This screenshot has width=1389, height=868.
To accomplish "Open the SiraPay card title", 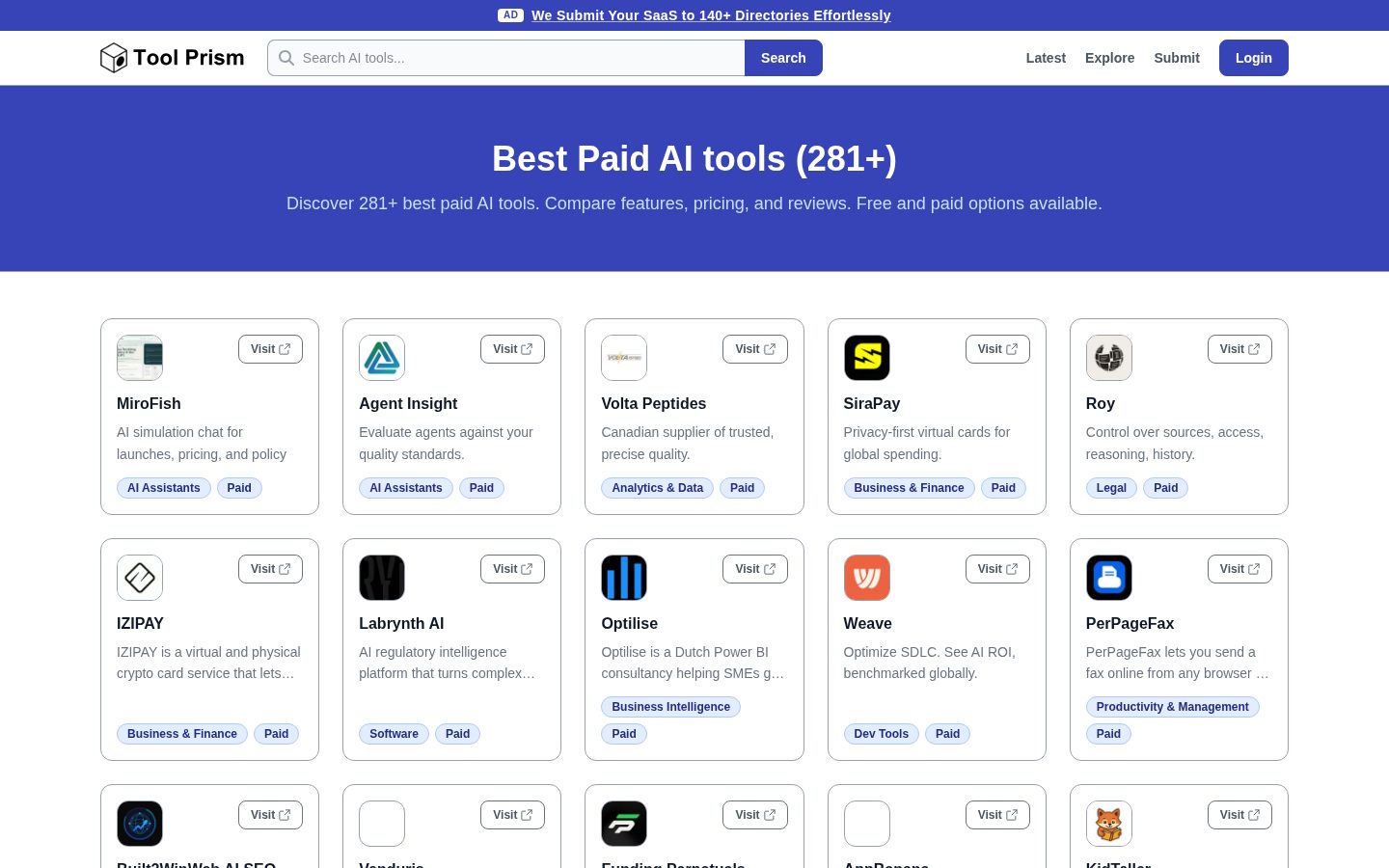I will (872, 403).
